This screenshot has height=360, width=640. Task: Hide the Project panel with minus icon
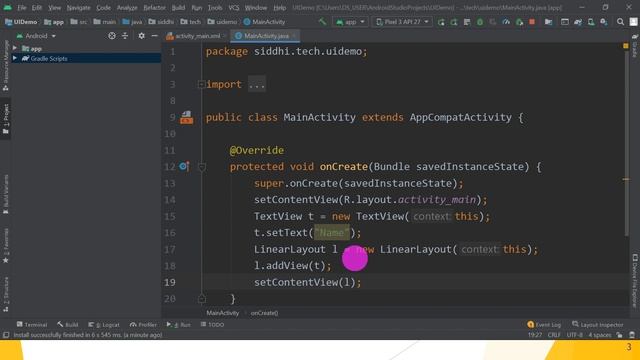click(x=154, y=36)
